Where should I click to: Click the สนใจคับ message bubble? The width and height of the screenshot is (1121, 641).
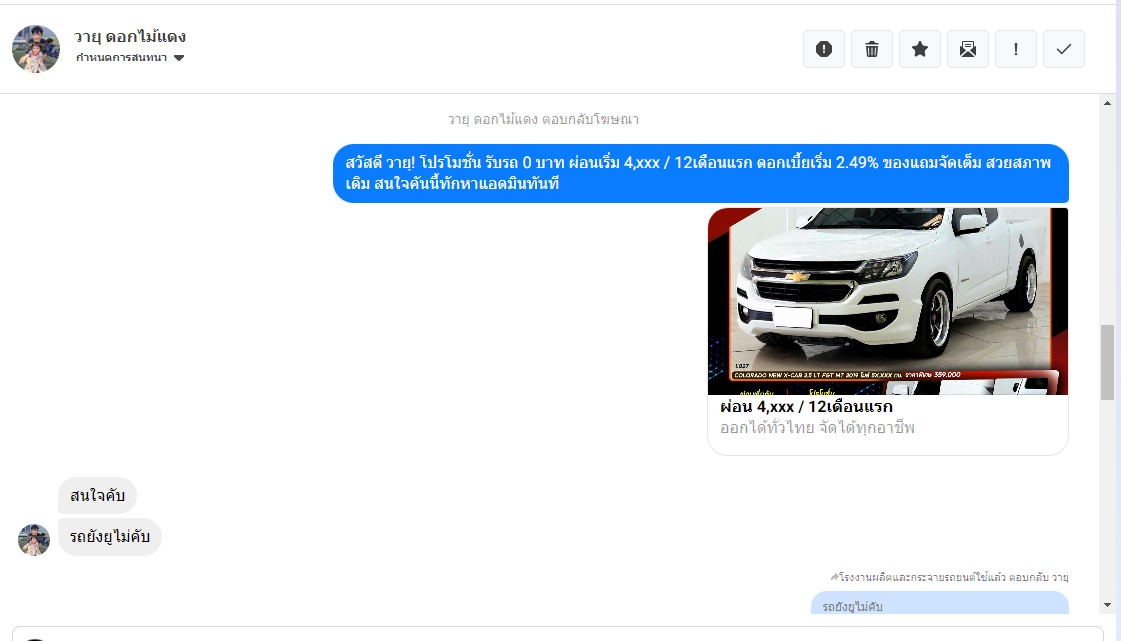tap(97, 496)
